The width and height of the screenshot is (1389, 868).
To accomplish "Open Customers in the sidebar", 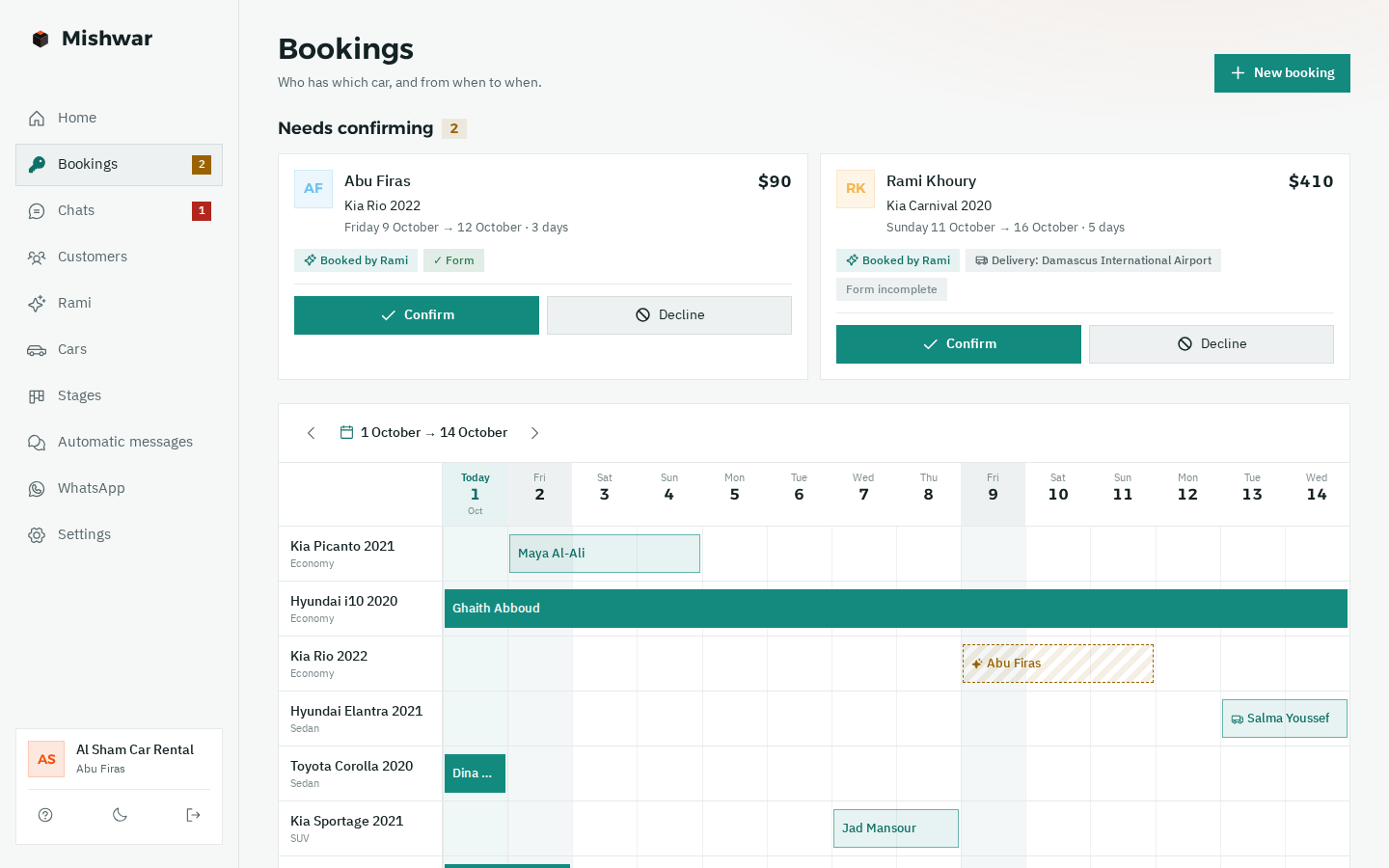I will (x=119, y=257).
